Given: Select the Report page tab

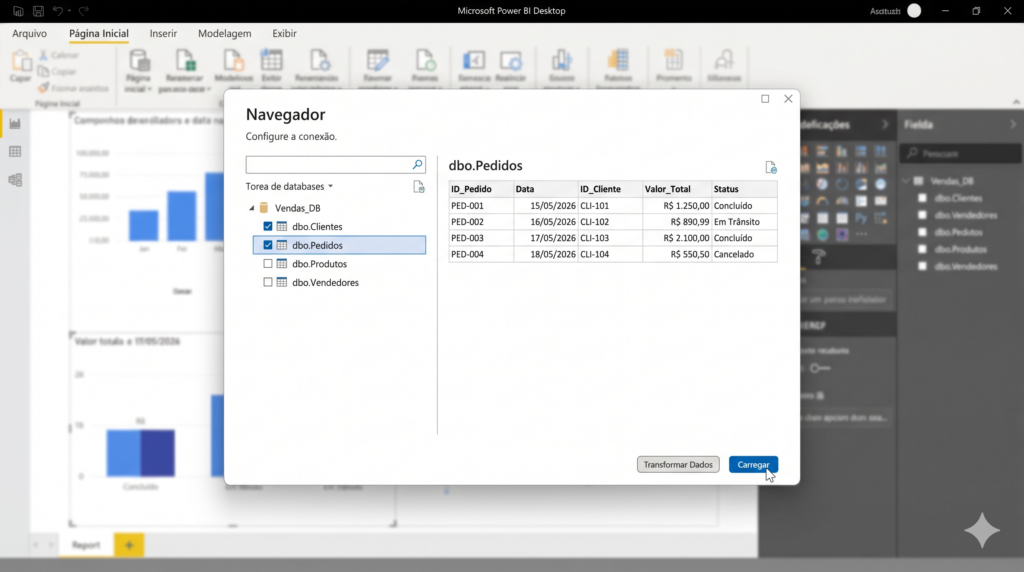Looking at the screenshot, I should click(86, 545).
